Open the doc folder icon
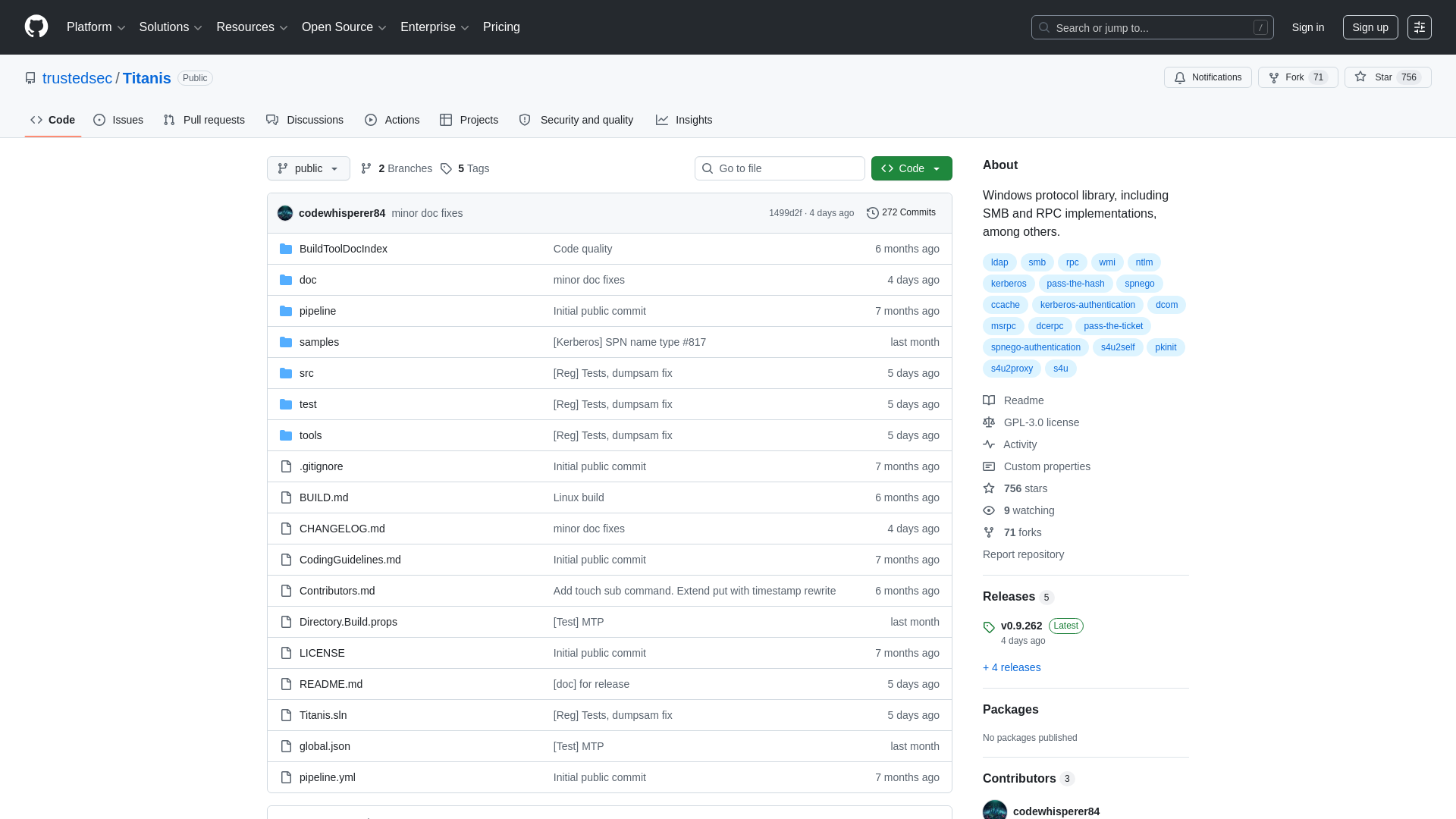The height and width of the screenshot is (819, 1456). point(286,280)
